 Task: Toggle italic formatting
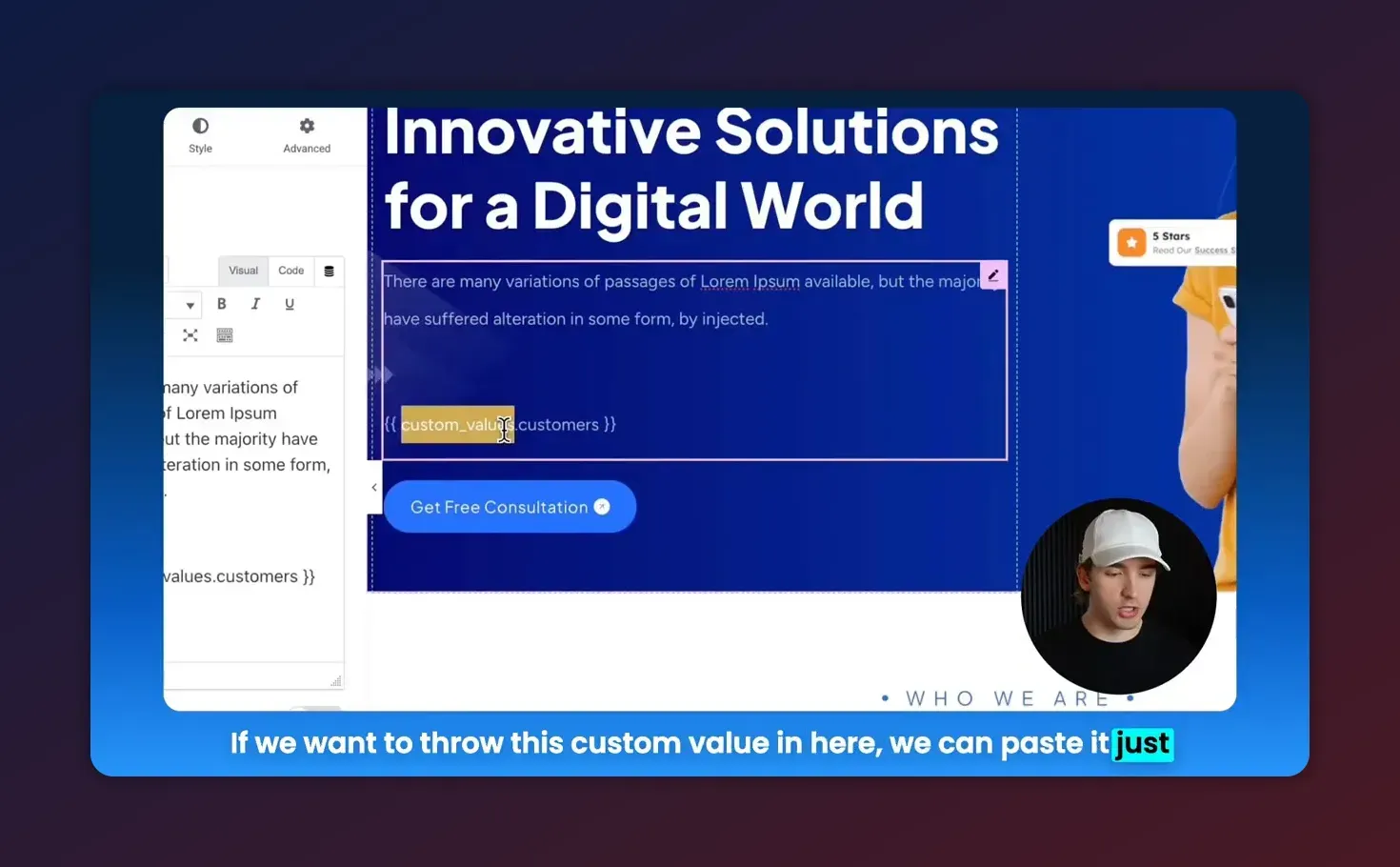[x=255, y=304]
